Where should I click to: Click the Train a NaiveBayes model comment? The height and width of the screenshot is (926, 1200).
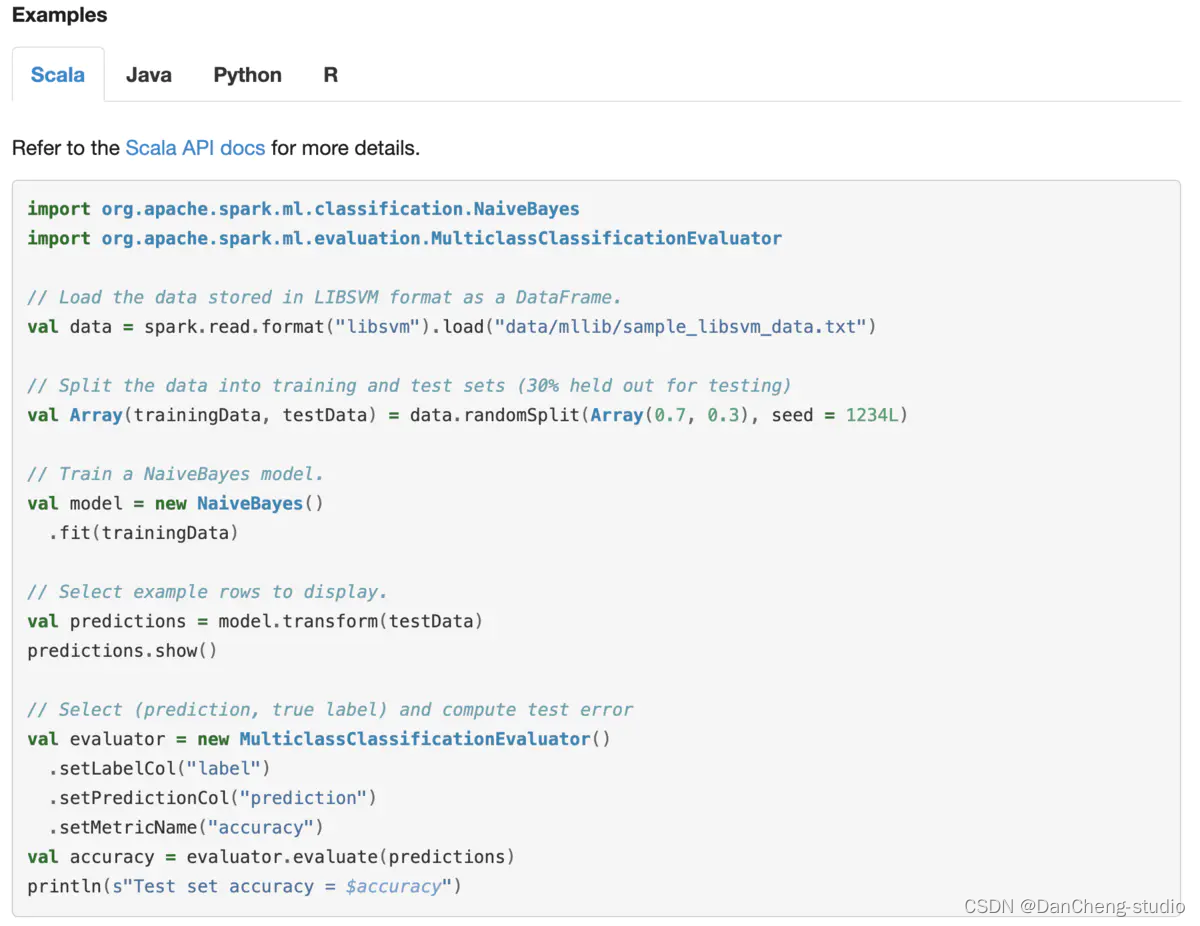(x=176, y=474)
